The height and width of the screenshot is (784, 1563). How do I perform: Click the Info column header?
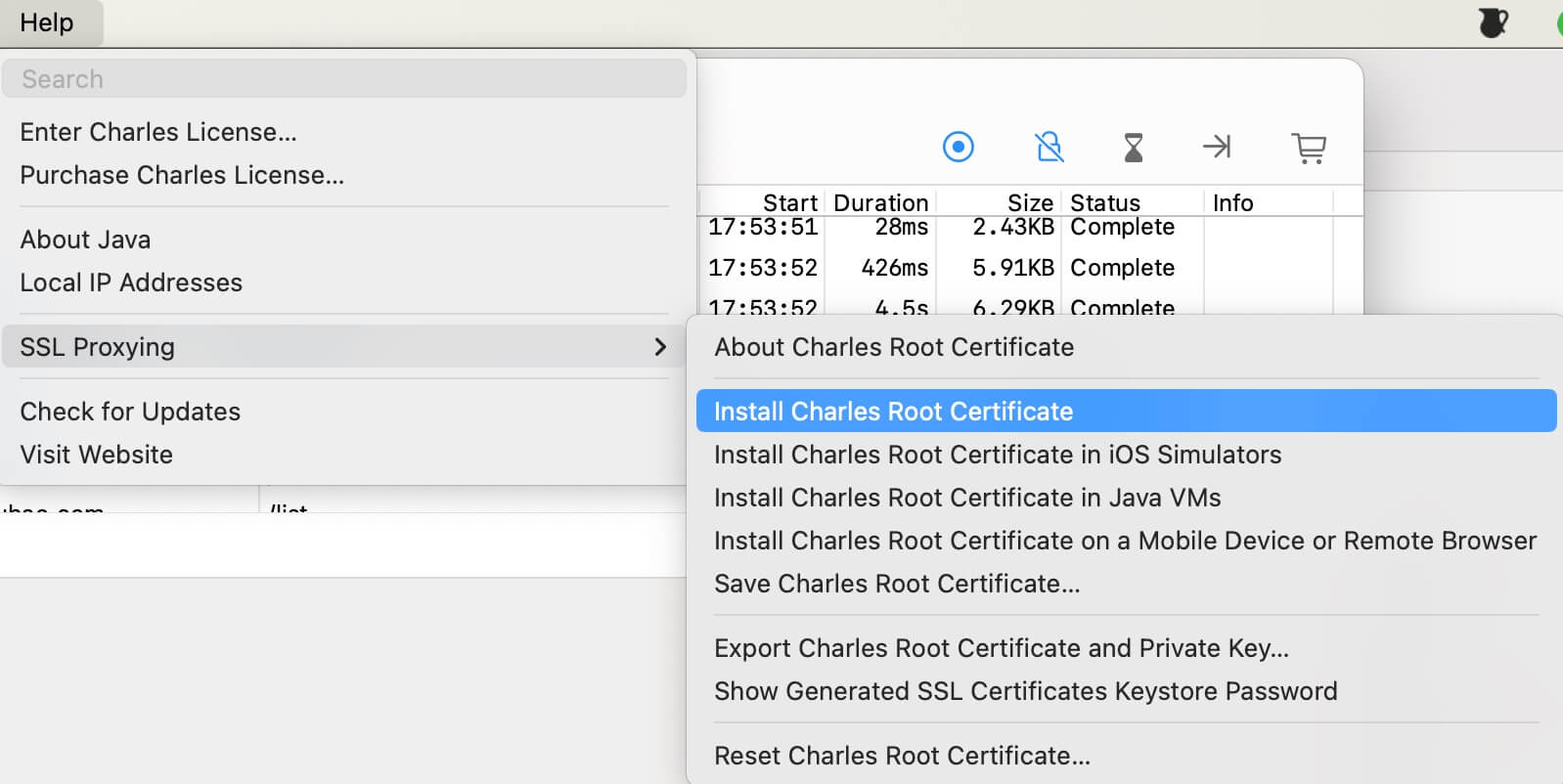pyautogui.click(x=1232, y=202)
